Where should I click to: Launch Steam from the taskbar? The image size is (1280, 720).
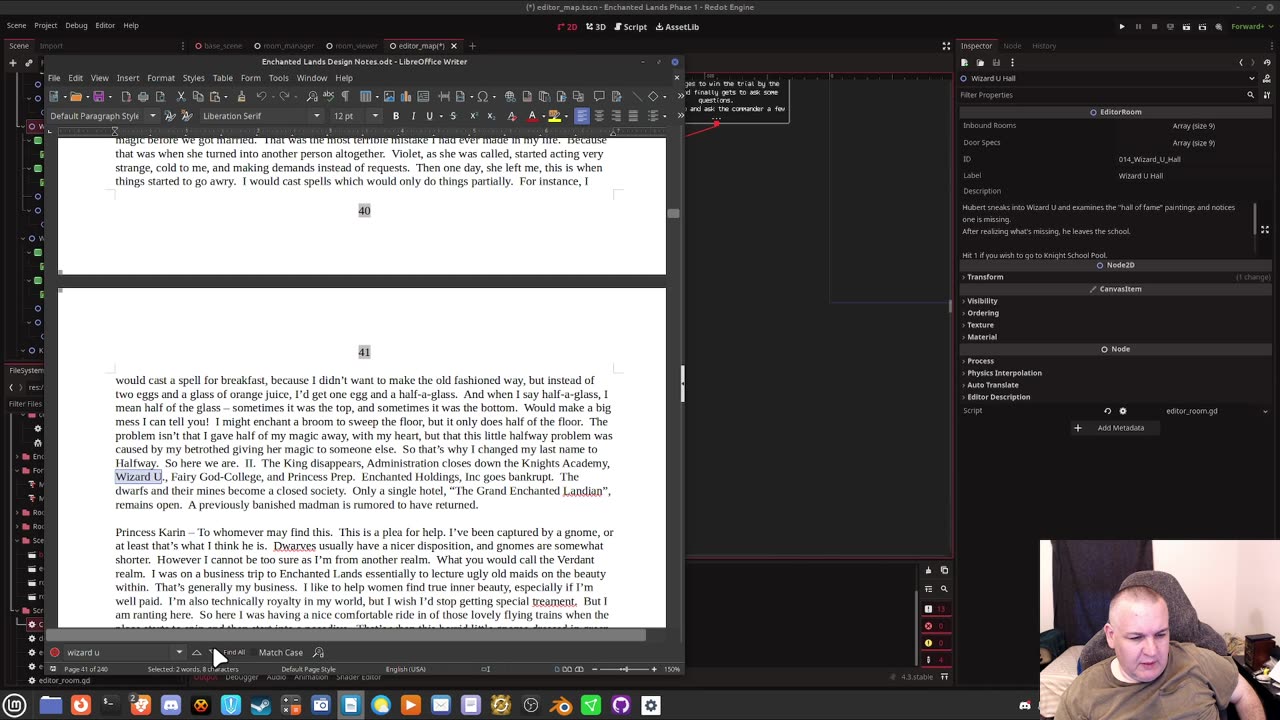[261, 706]
